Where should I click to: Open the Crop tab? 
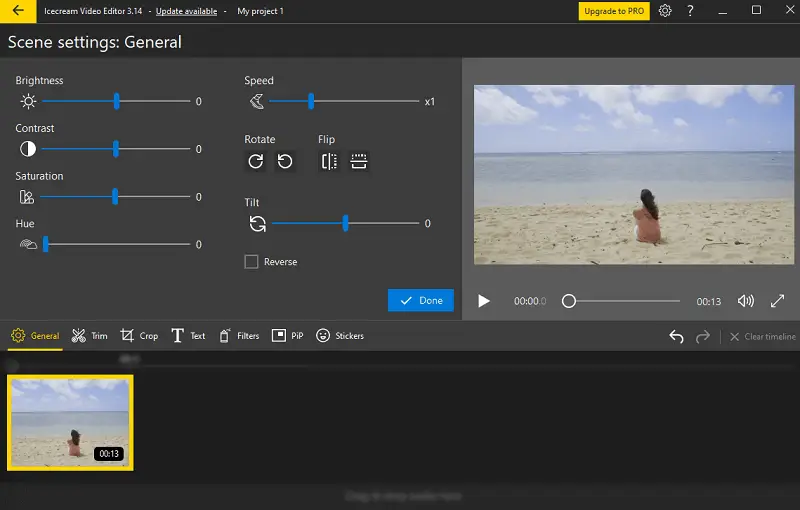pos(139,336)
